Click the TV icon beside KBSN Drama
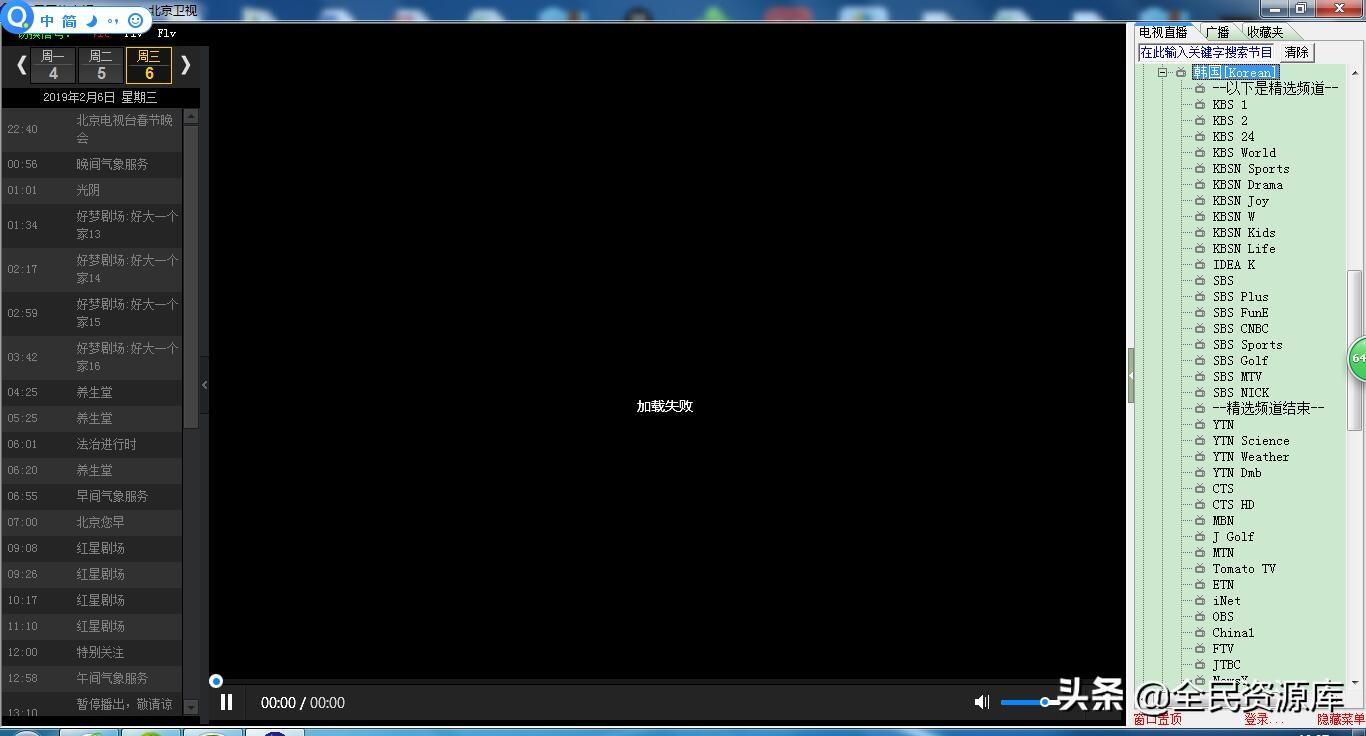The width and height of the screenshot is (1366, 736). (1200, 185)
